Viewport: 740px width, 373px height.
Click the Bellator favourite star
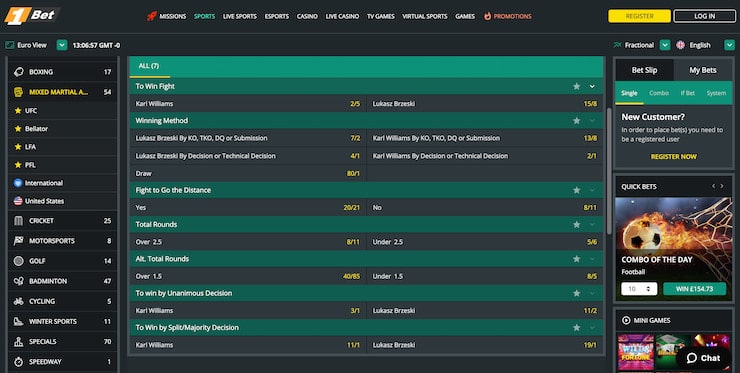click(x=18, y=128)
